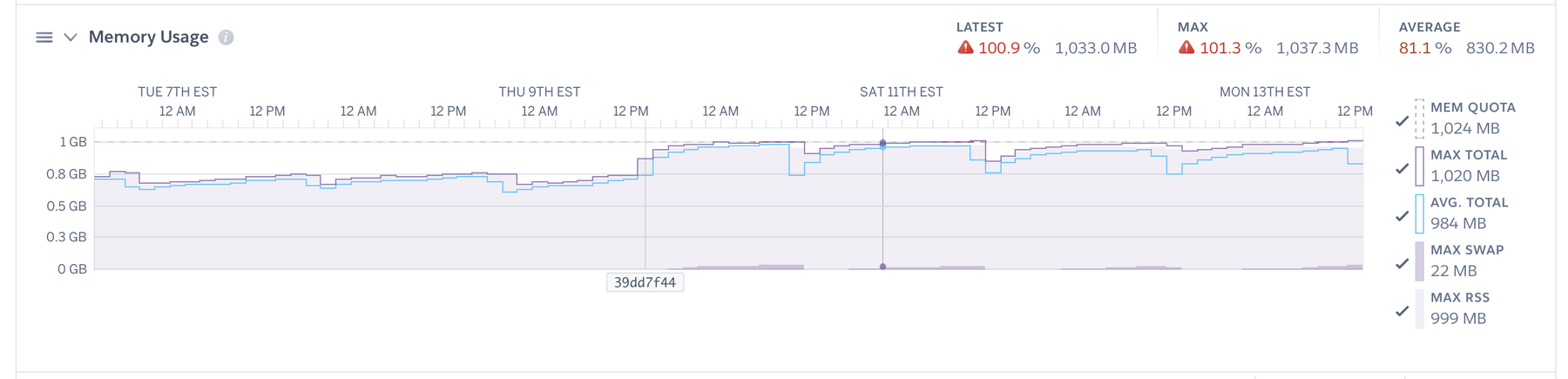Toggle the MEM QUOTA checkmark in the legend
Screen dimensions: 1568x379
(1402, 121)
